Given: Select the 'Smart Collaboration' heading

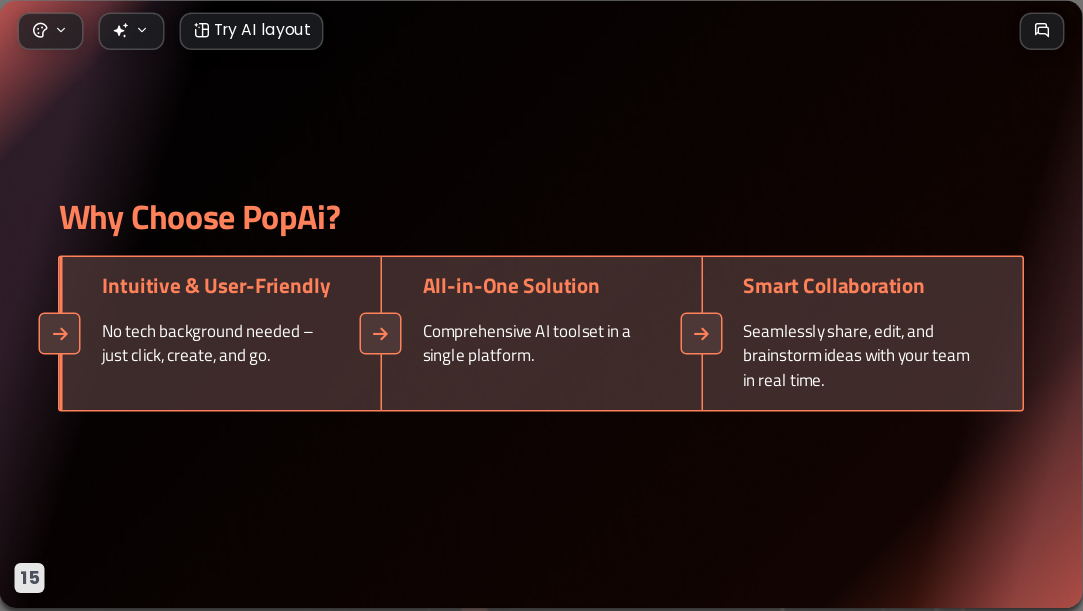Looking at the screenshot, I should (834, 286).
